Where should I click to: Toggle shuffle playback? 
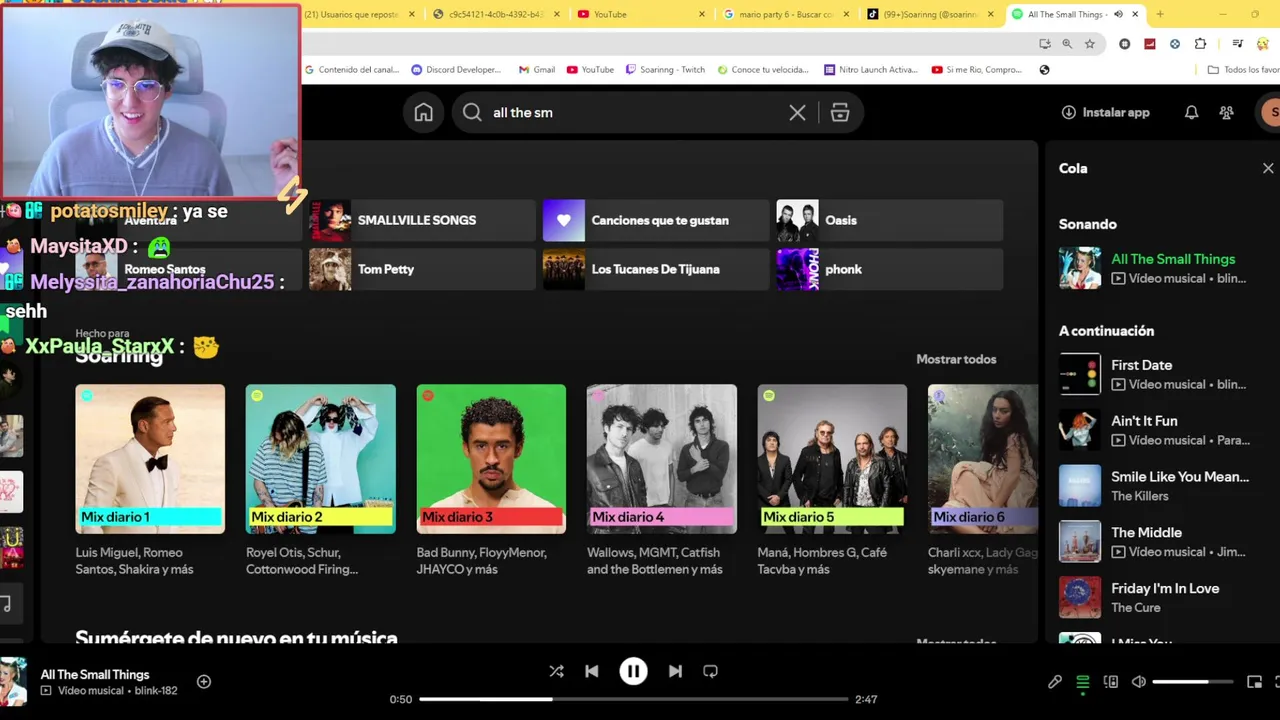[556, 672]
